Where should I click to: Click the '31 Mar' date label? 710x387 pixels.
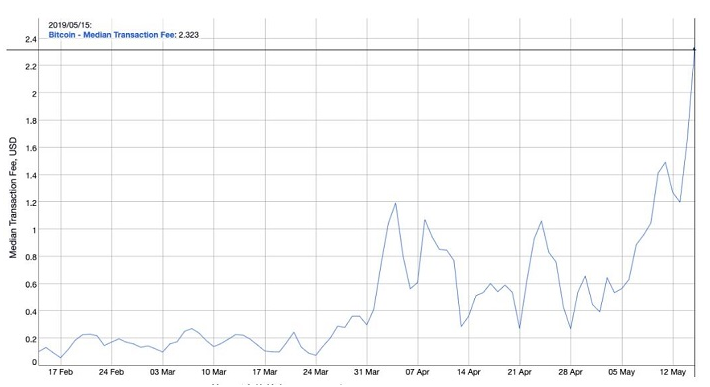367,372
